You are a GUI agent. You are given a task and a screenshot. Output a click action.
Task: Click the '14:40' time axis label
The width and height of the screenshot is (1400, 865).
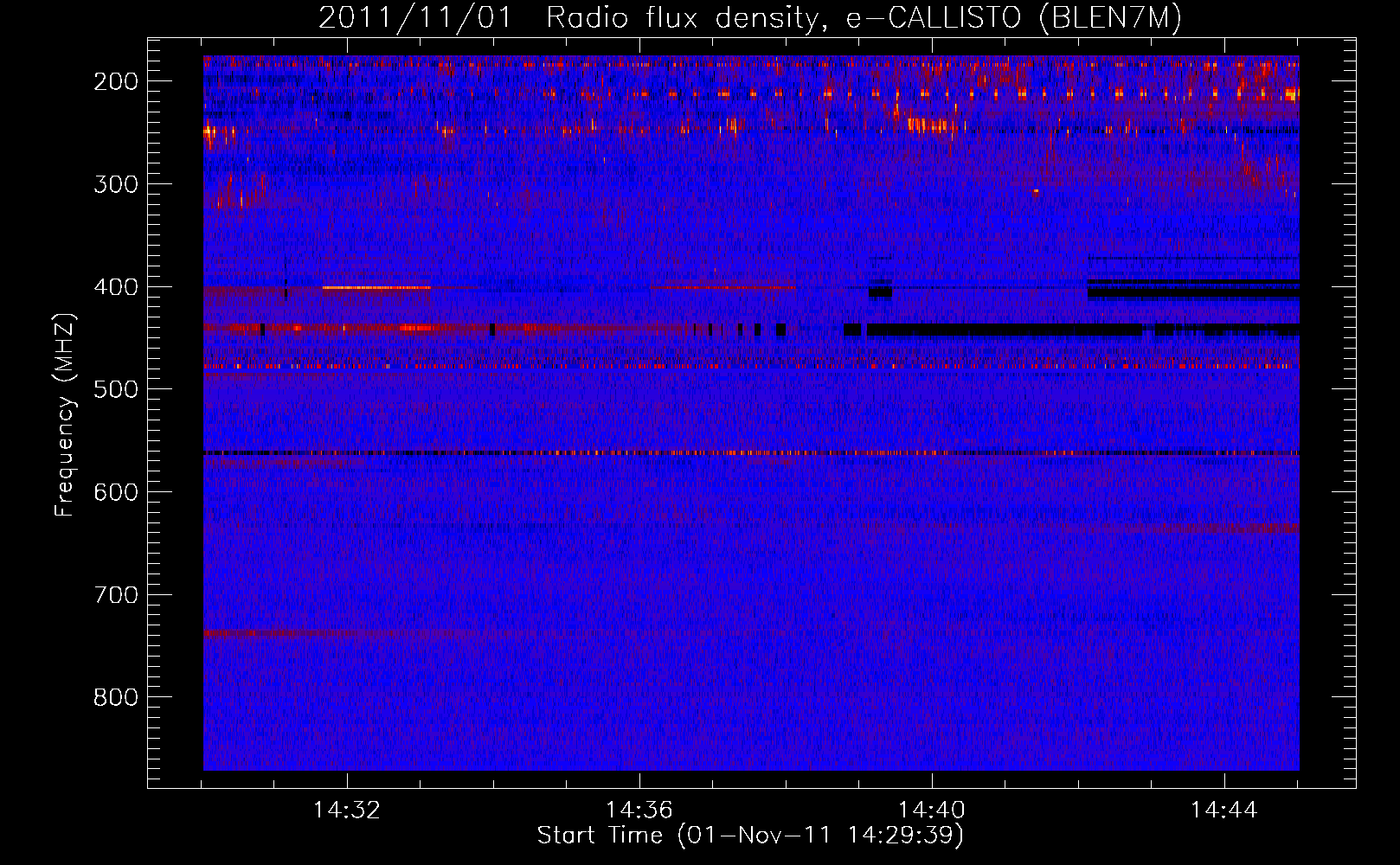coord(932,811)
